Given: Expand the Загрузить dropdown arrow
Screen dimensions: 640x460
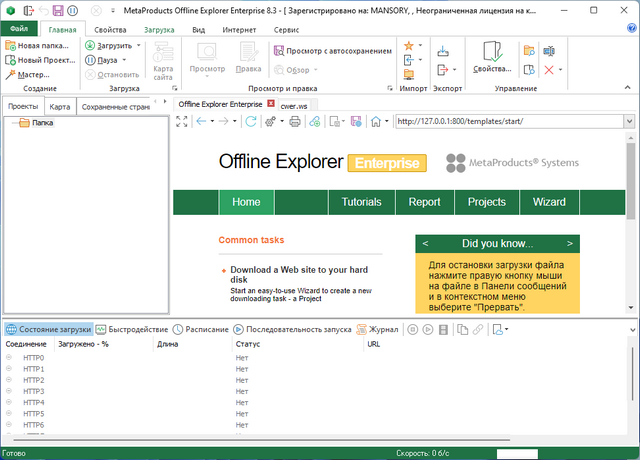Looking at the screenshot, I should (x=139, y=46).
